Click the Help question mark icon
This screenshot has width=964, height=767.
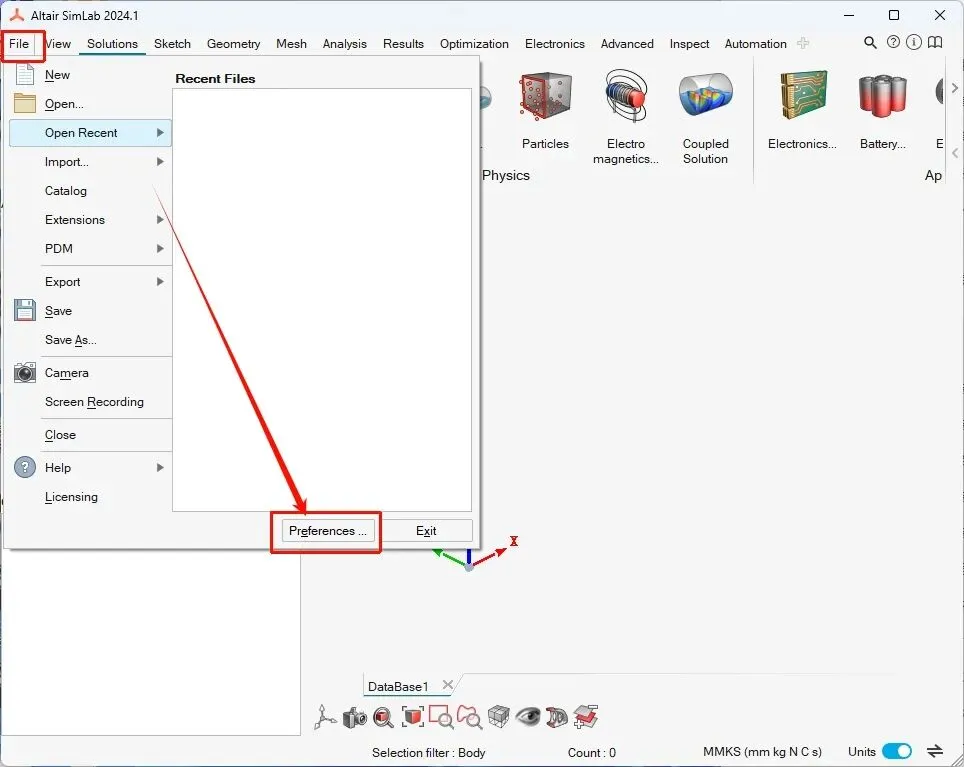25,467
